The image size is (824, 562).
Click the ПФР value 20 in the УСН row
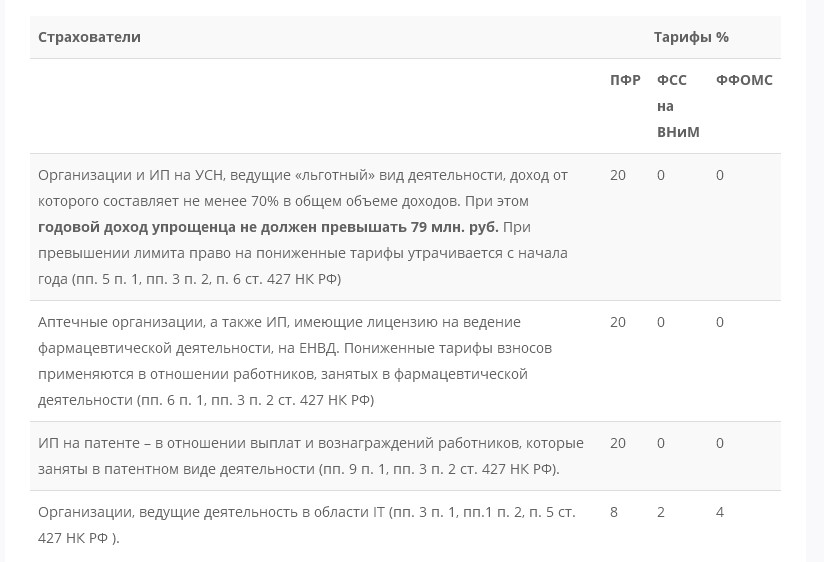618,175
